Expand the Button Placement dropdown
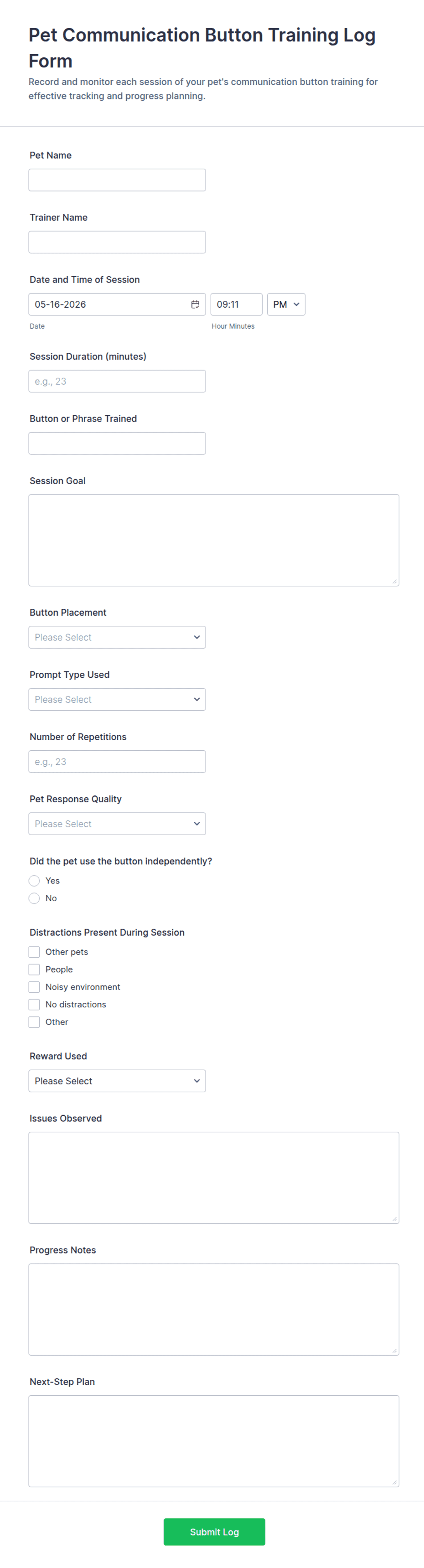 click(x=117, y=637)
